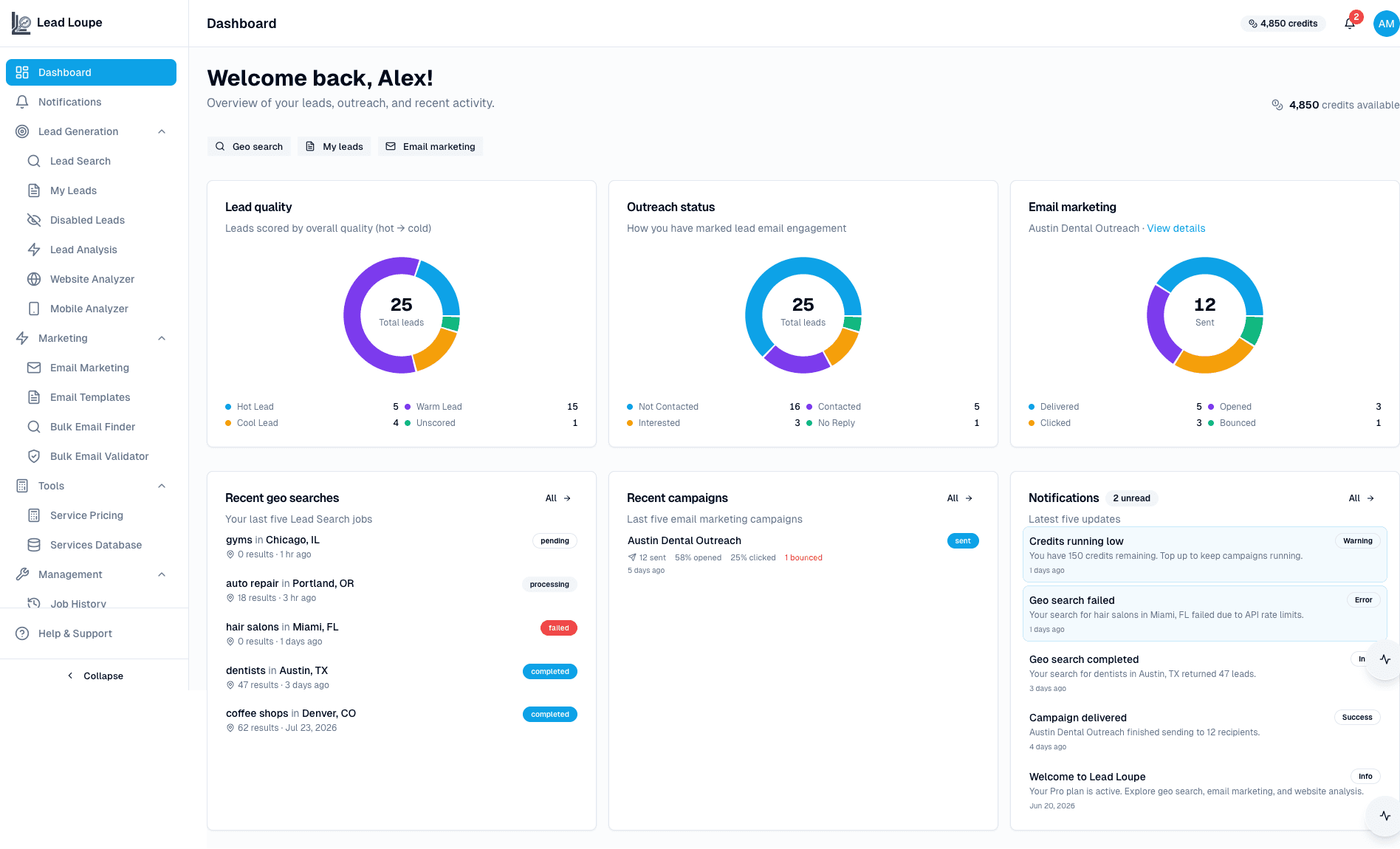Viewport: 1400px width, 849px height.
Task: Open the AM user avatar
Action: 1386,24
